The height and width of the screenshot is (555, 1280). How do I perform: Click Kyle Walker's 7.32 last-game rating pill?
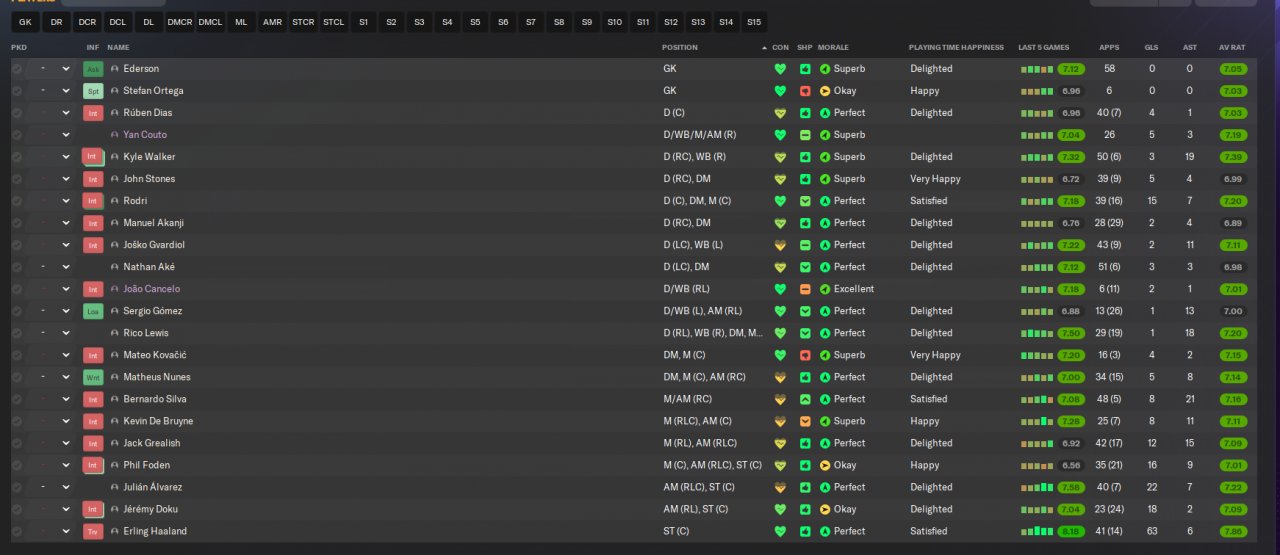(1071, 157)
